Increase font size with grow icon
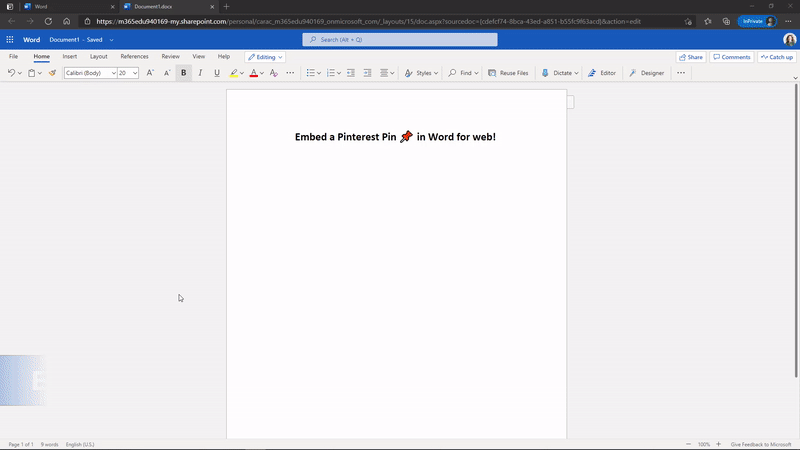 click(150, 73)
